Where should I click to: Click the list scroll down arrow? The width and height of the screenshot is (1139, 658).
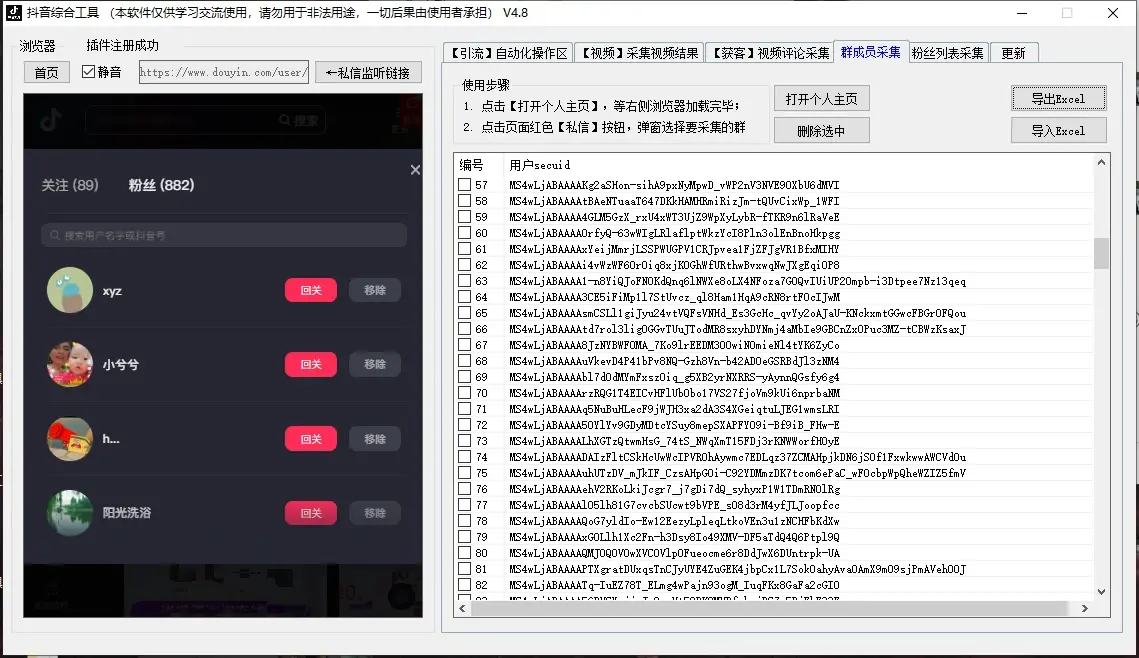[x=1101, y=592]
